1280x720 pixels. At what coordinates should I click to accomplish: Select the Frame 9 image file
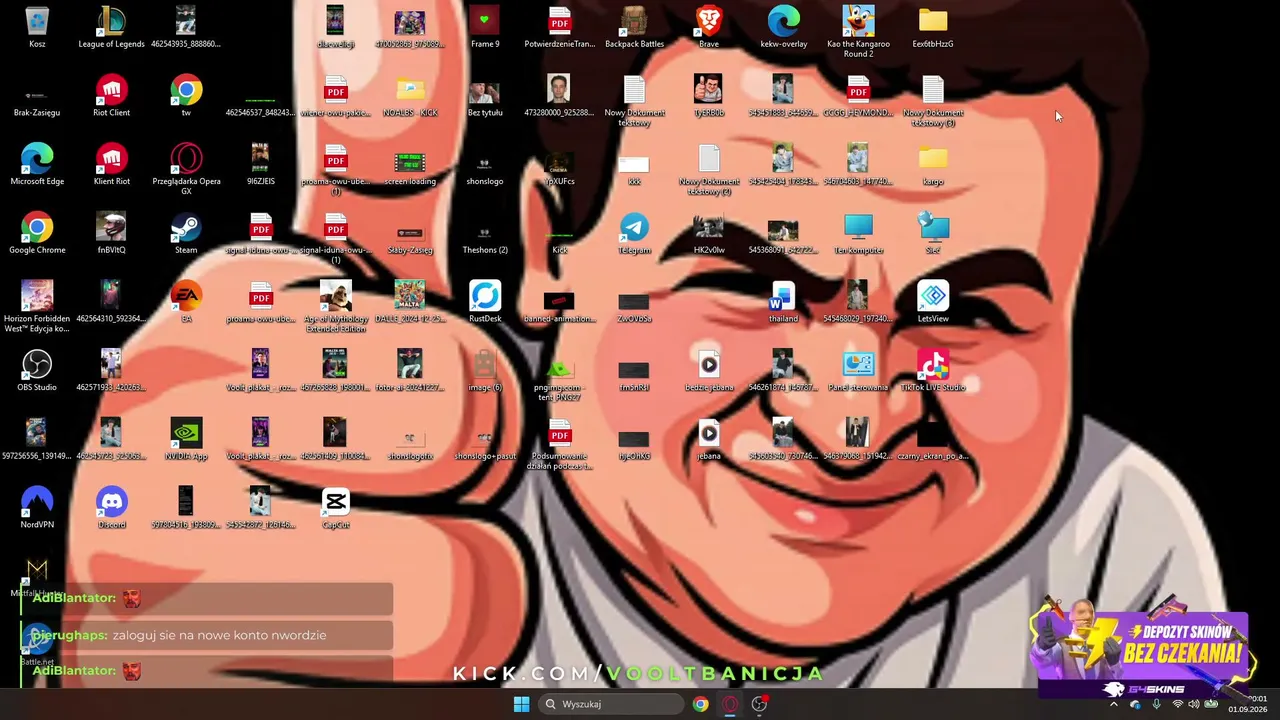pyautogui.click(x=485, y=28)
